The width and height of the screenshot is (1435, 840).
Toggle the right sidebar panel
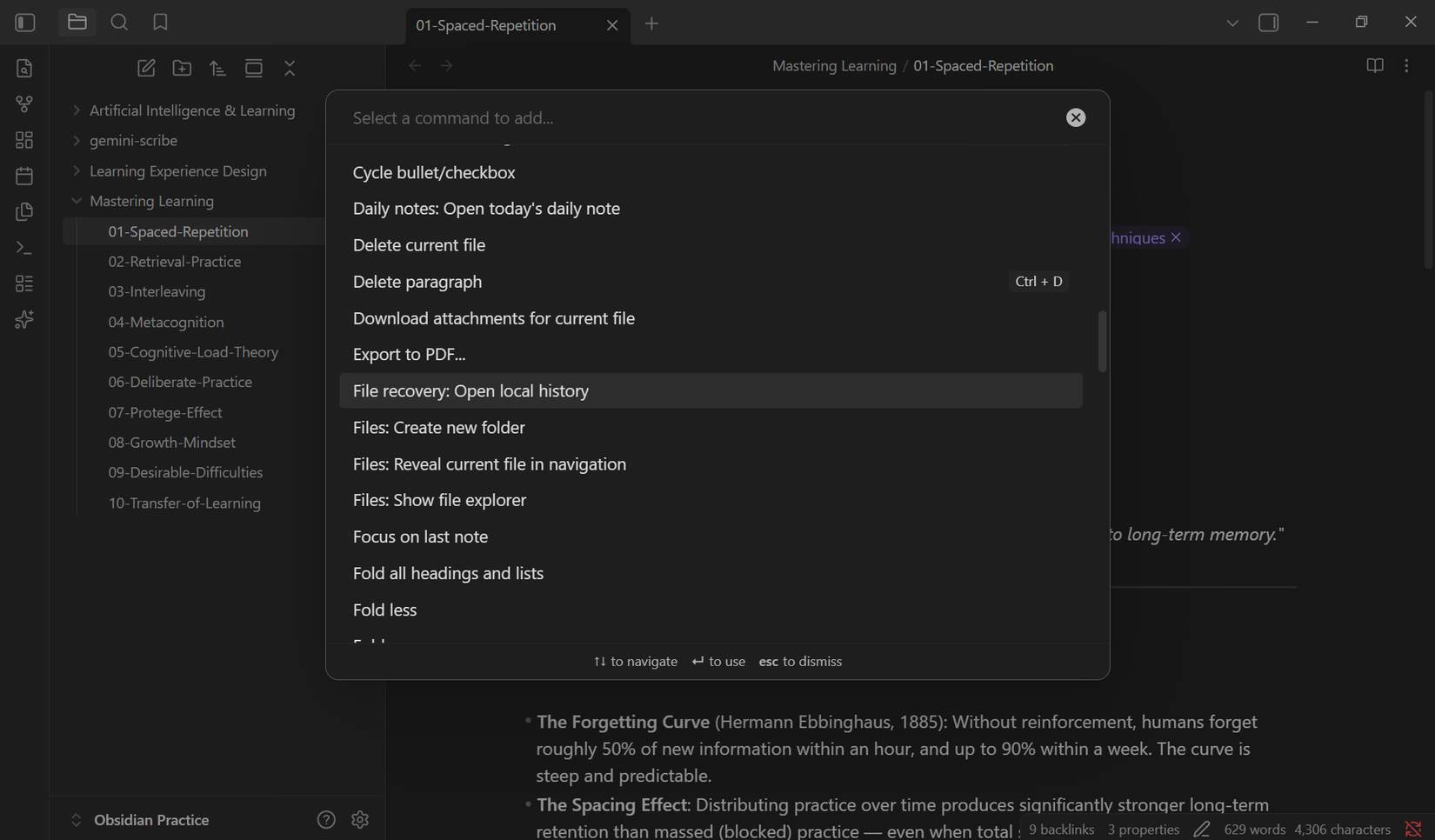tap(1269, 22)
